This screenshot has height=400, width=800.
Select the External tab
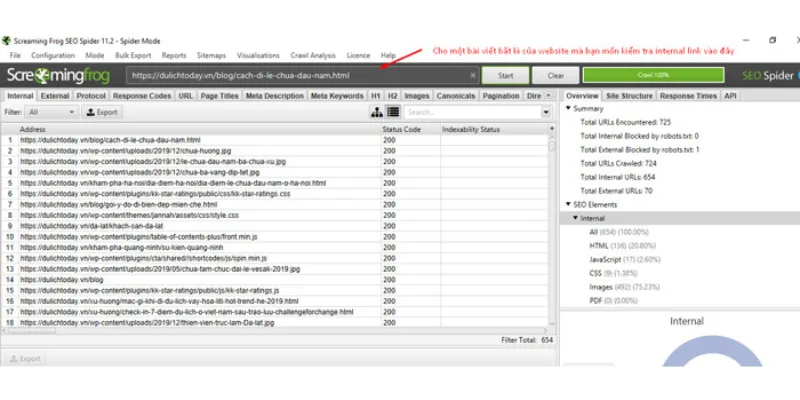(x=55, y=96)
